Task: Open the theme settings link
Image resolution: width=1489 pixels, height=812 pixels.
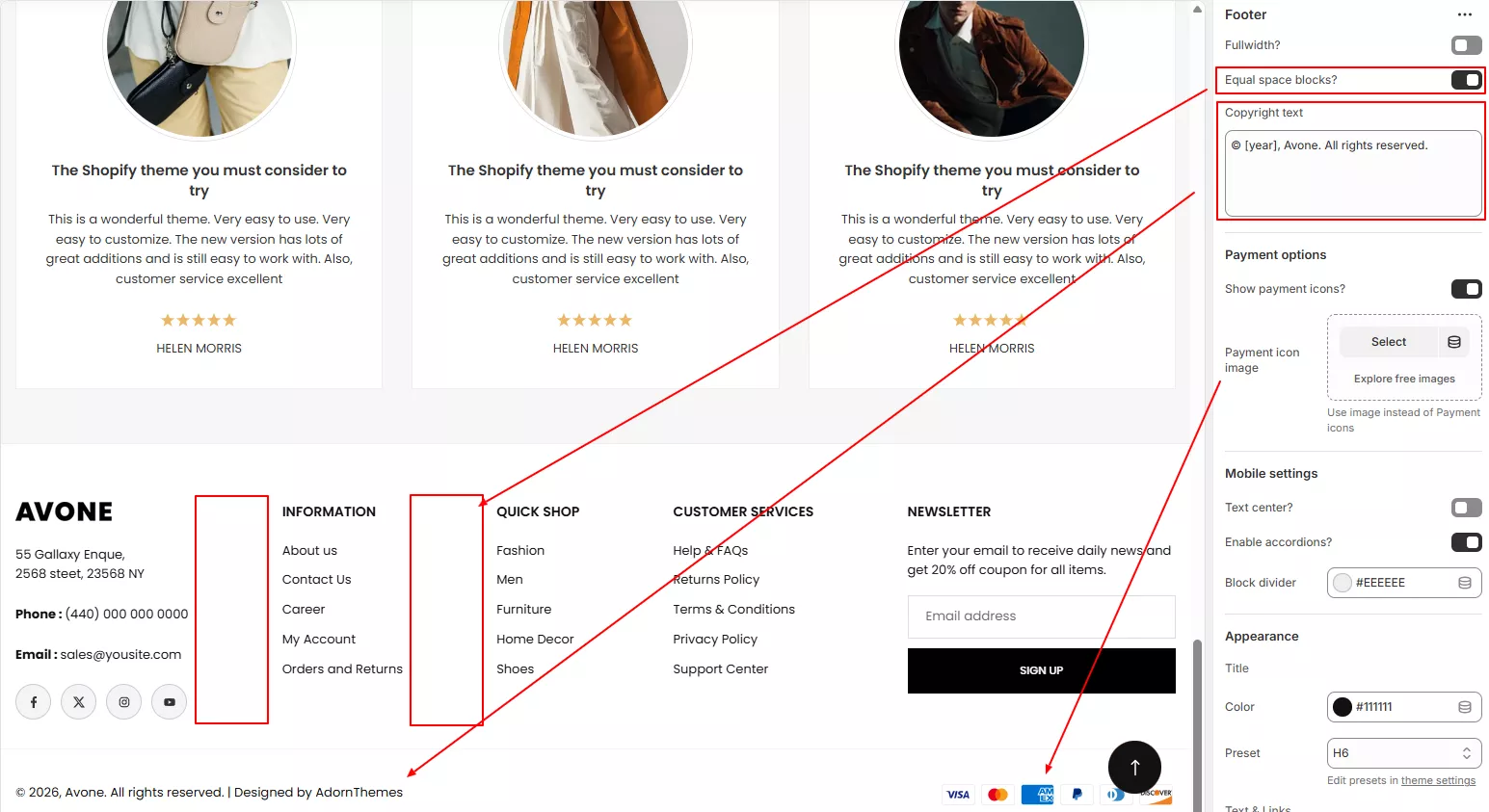Action: coord(1438,780)
